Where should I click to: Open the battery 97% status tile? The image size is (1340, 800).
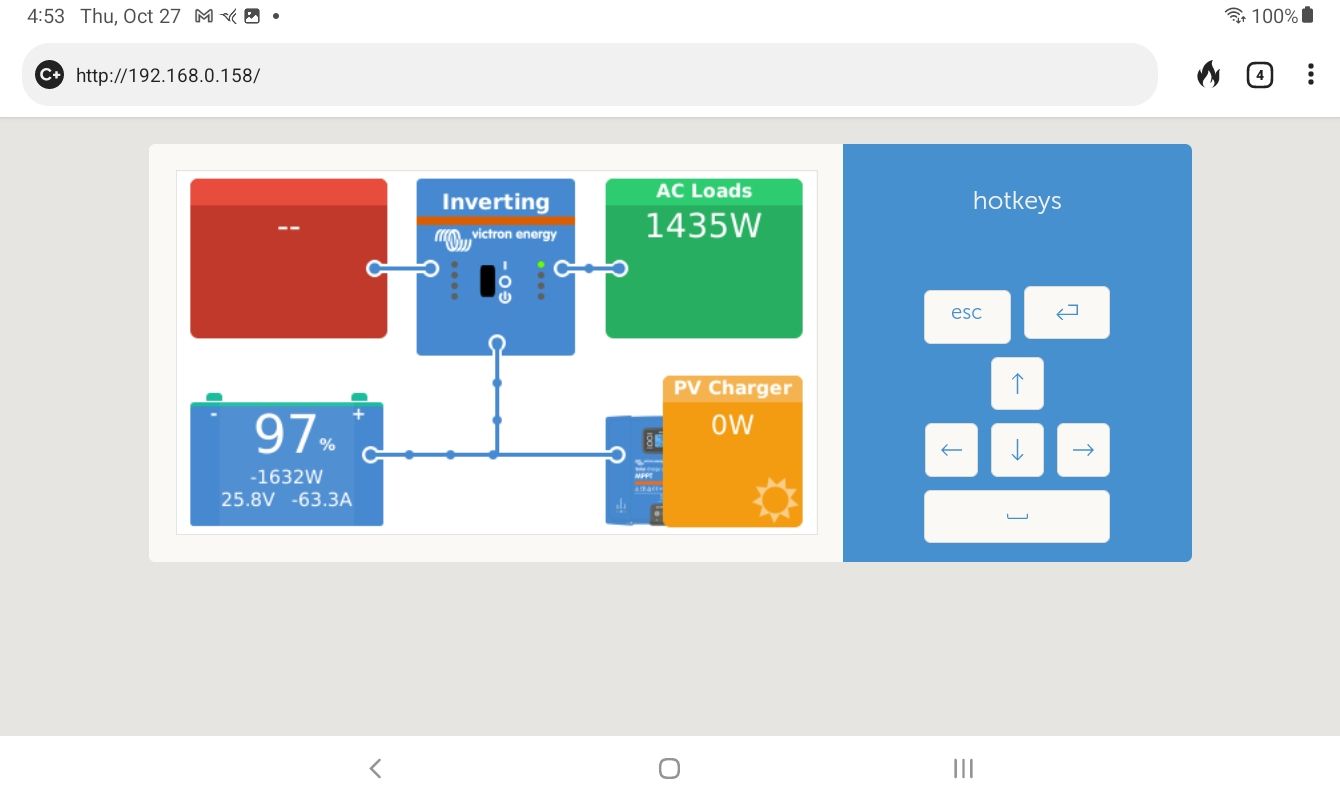pos(287,463)
